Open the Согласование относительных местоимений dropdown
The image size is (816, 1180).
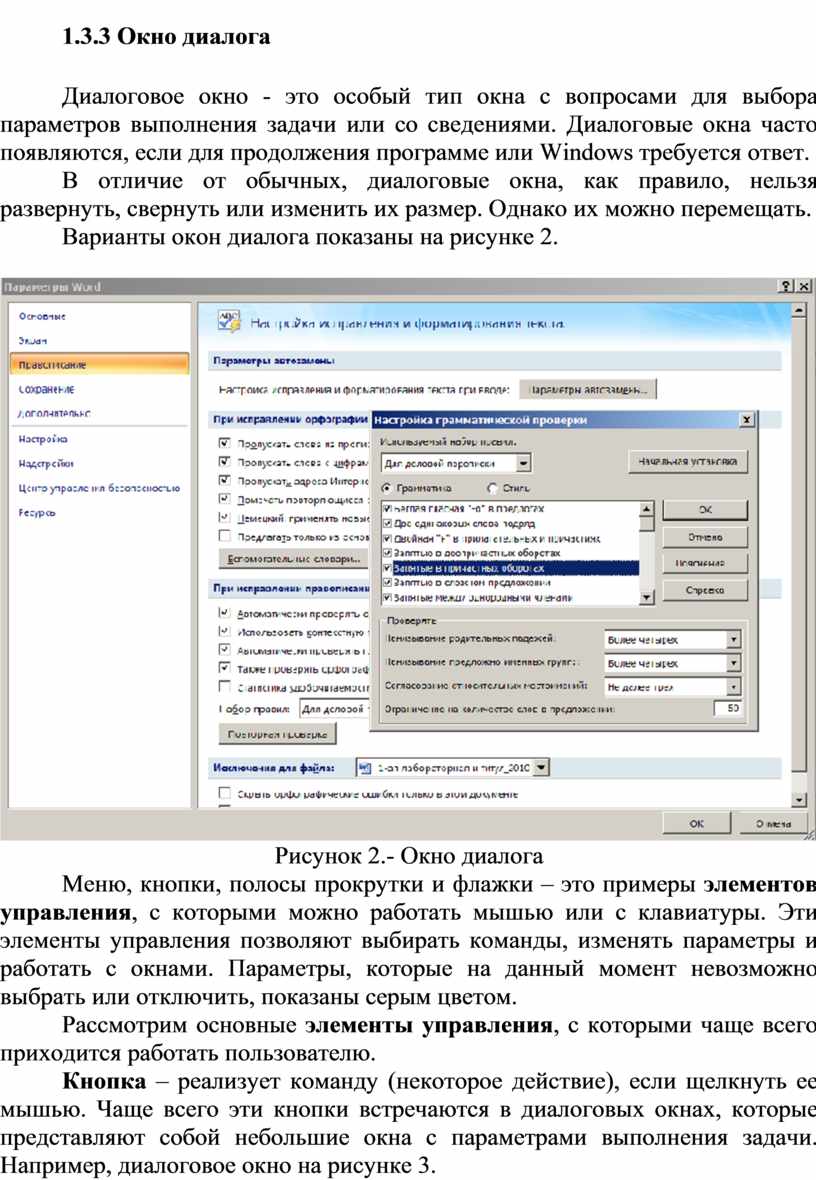[733, 686]
